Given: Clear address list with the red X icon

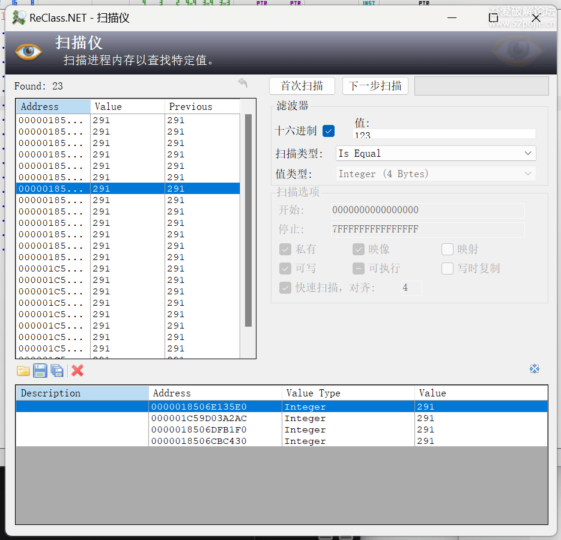Looking at the screenshot, I should coord(77,371).
